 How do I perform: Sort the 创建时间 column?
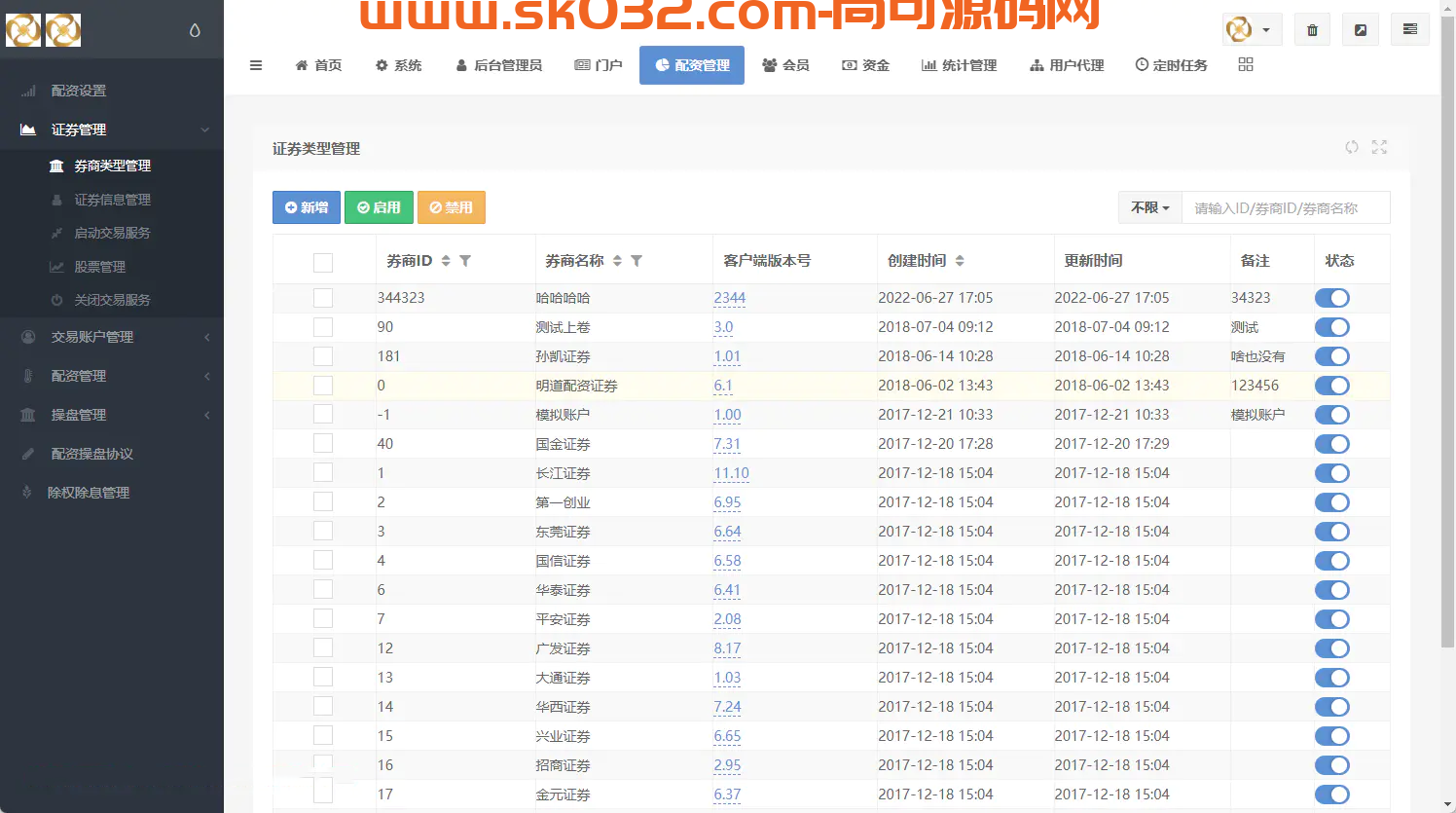tap(960, 260)
